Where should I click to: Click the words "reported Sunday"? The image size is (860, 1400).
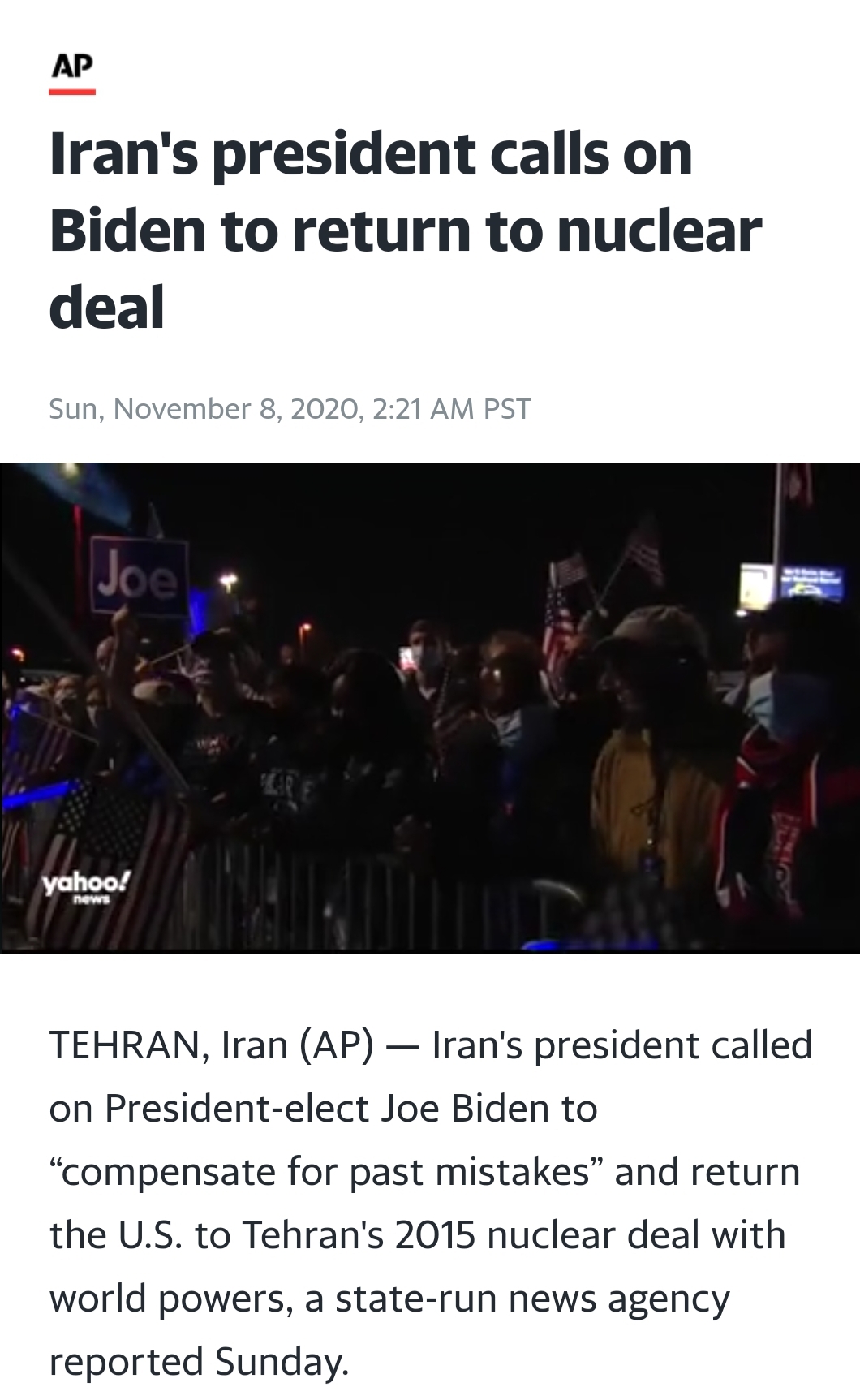coord(199,1362)
